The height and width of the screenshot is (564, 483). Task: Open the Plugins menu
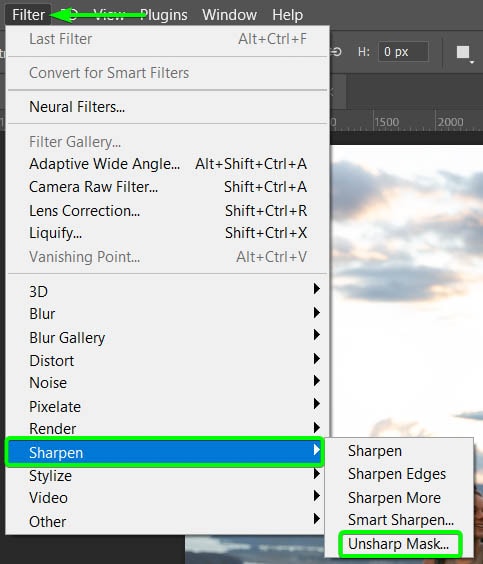[164, 15]
